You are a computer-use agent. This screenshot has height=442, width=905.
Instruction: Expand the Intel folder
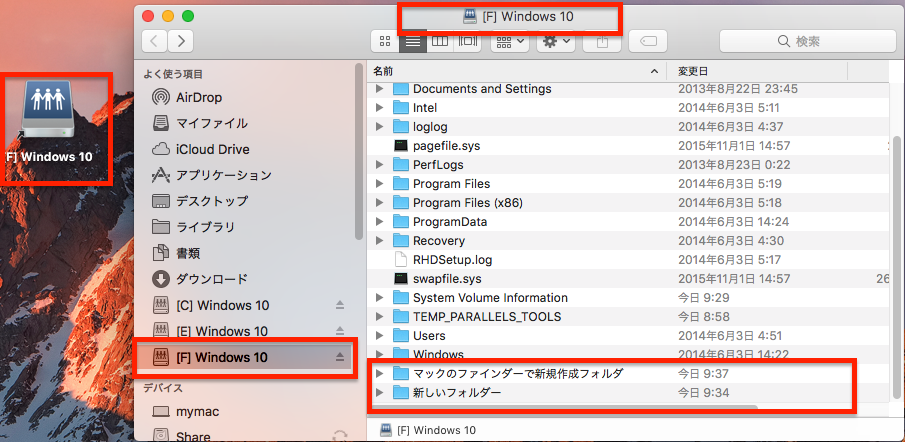click(379, 108)
